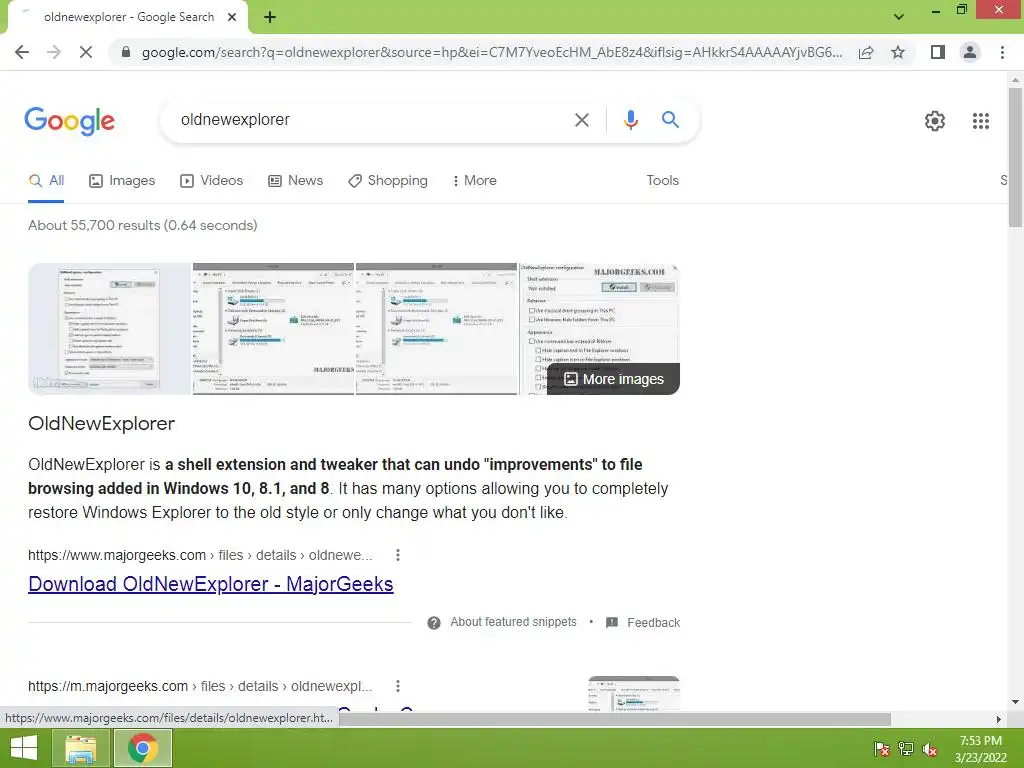Click the vertical page scrollbar thumb
The width and height of the screenshot is (1024, 768).
pyautogui.click(x=1015, y=157)
